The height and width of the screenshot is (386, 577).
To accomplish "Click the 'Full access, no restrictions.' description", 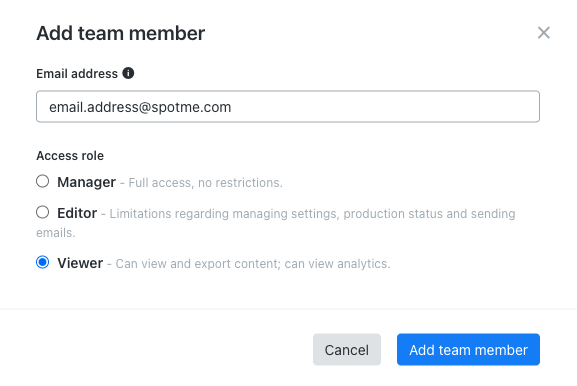I will click(x=205, y=183).
